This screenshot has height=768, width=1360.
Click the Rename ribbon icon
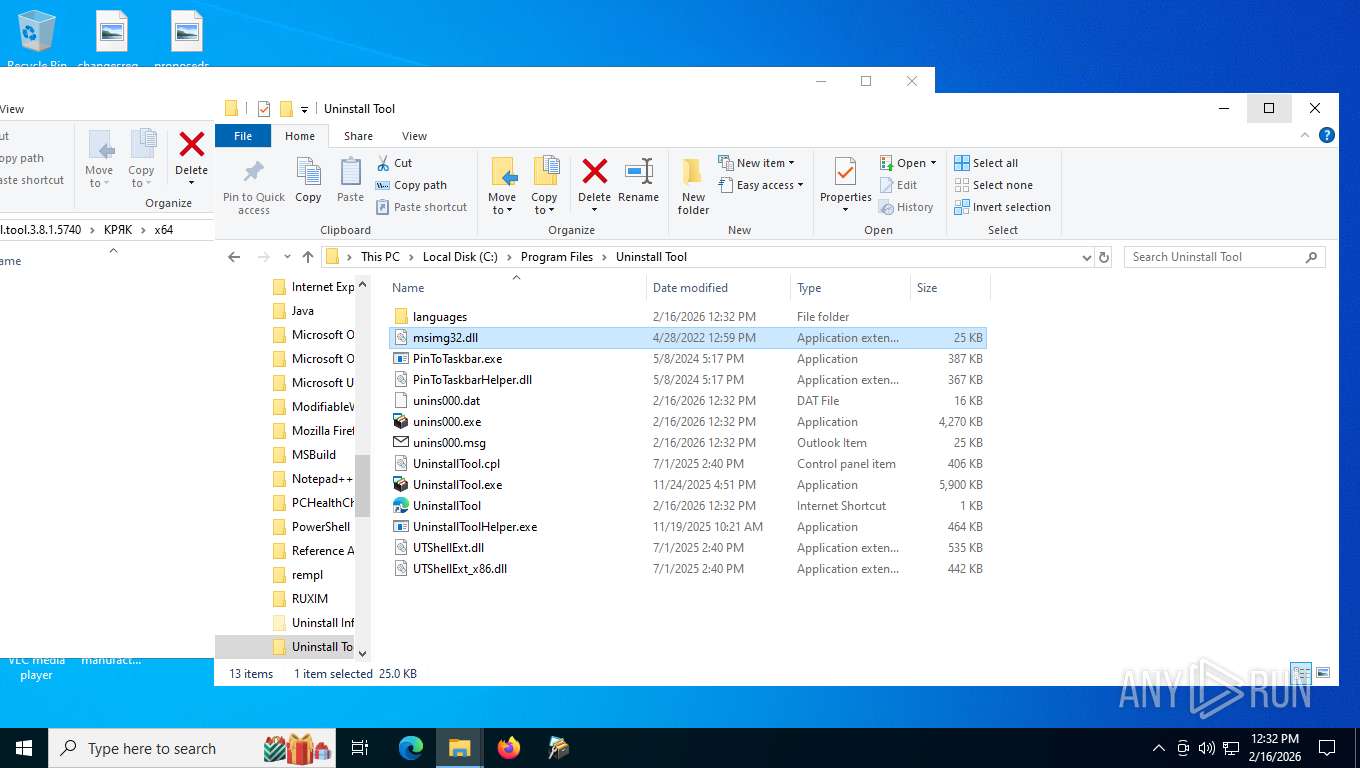coord(638,171)
